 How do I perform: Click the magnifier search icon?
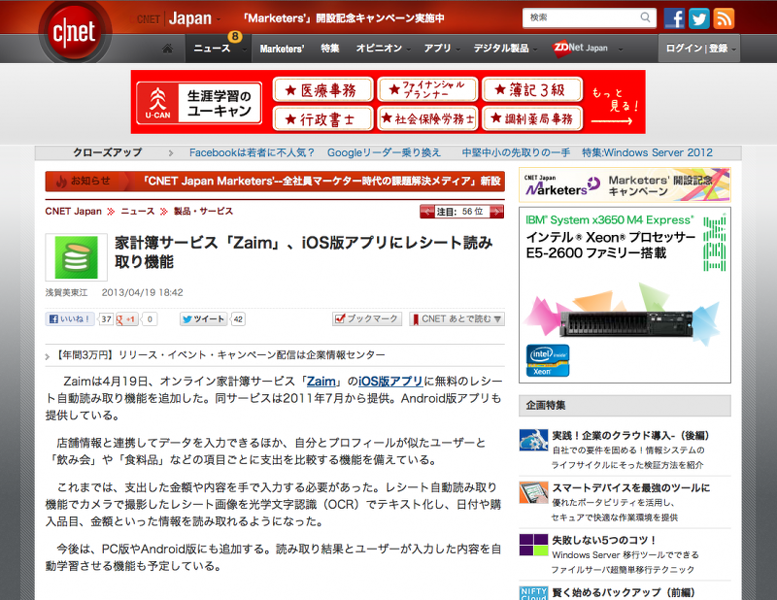645,17
